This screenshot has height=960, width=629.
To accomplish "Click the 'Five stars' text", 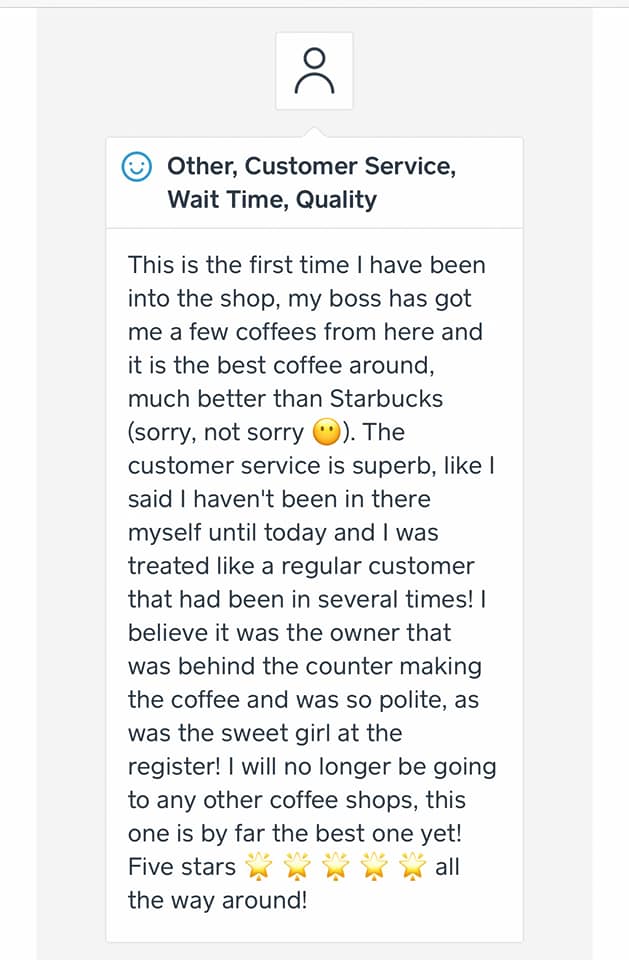I will pyautogui.click(x=182, y=867).
